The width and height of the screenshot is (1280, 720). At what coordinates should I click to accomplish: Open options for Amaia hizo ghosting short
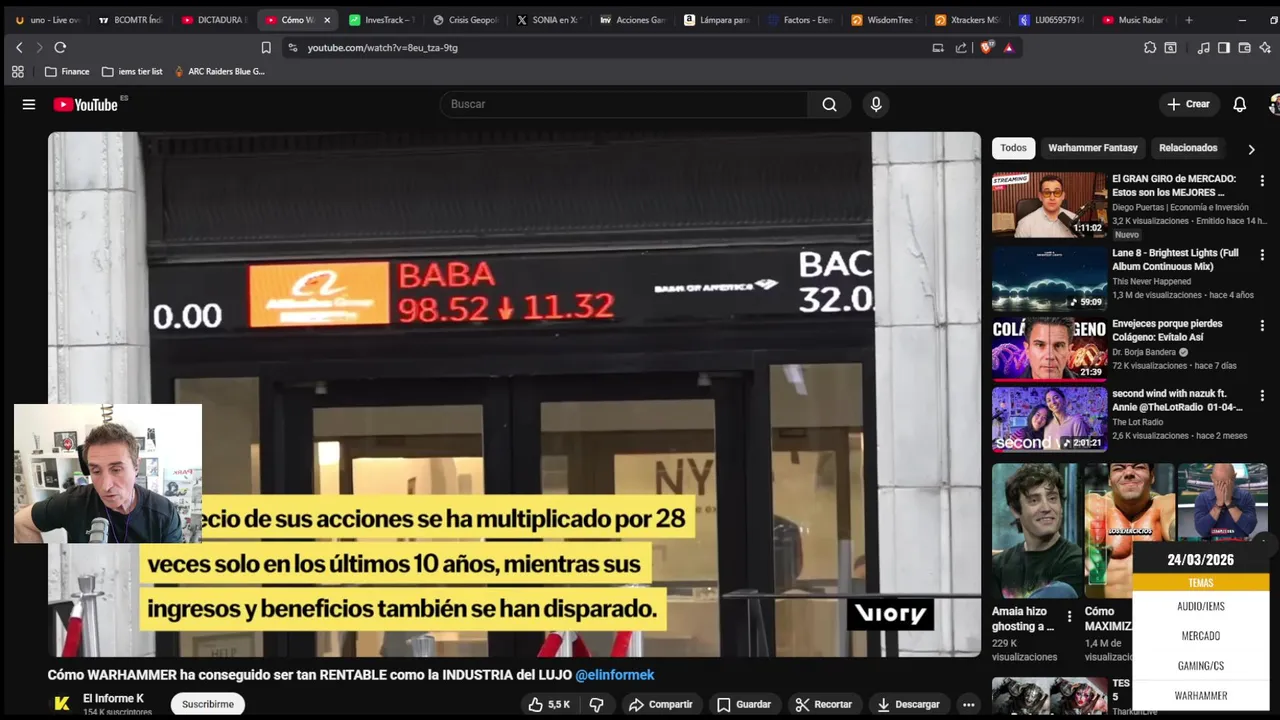coord(1069,617)
